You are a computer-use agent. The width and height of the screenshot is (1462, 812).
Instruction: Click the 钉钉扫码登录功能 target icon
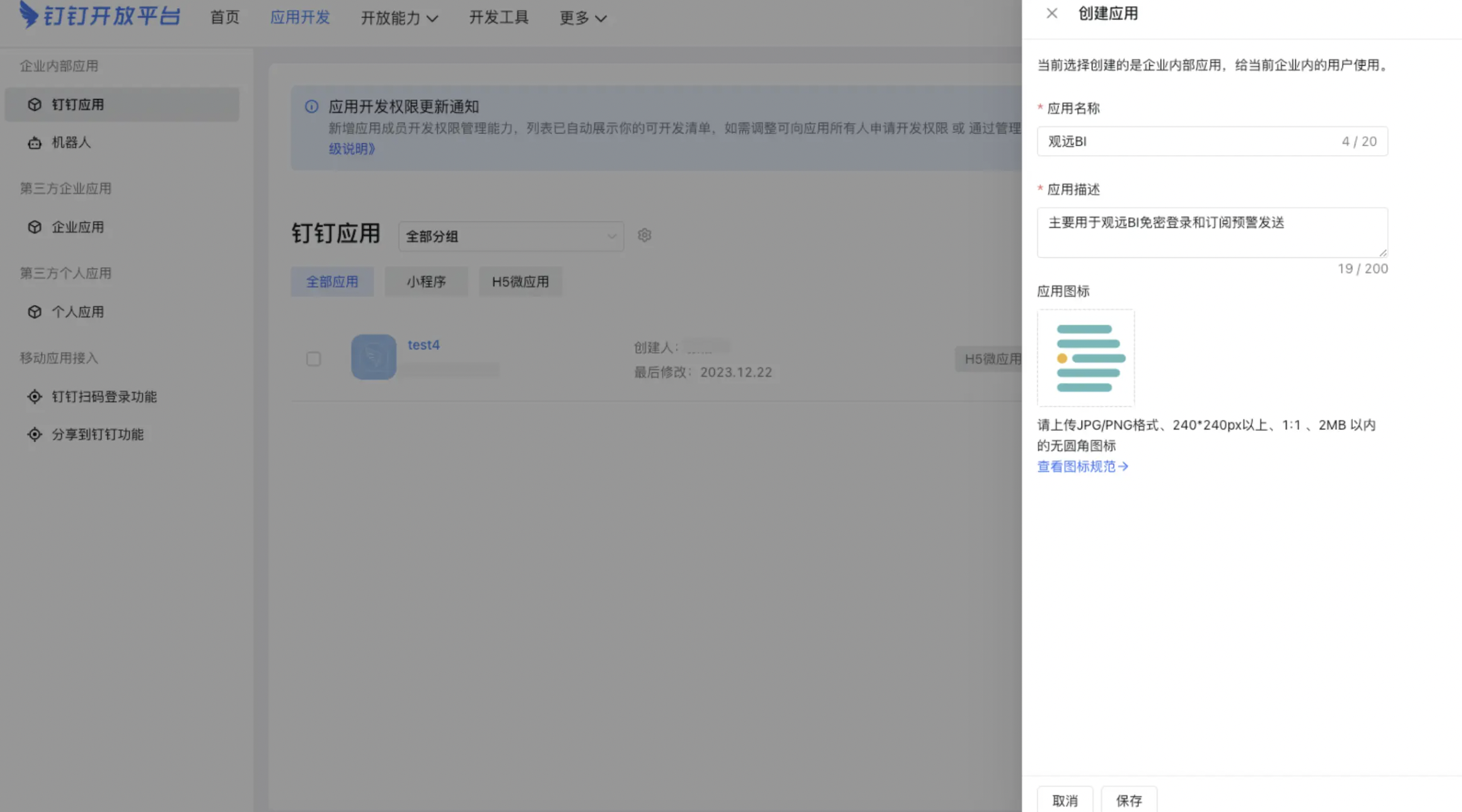coord(34,396)
